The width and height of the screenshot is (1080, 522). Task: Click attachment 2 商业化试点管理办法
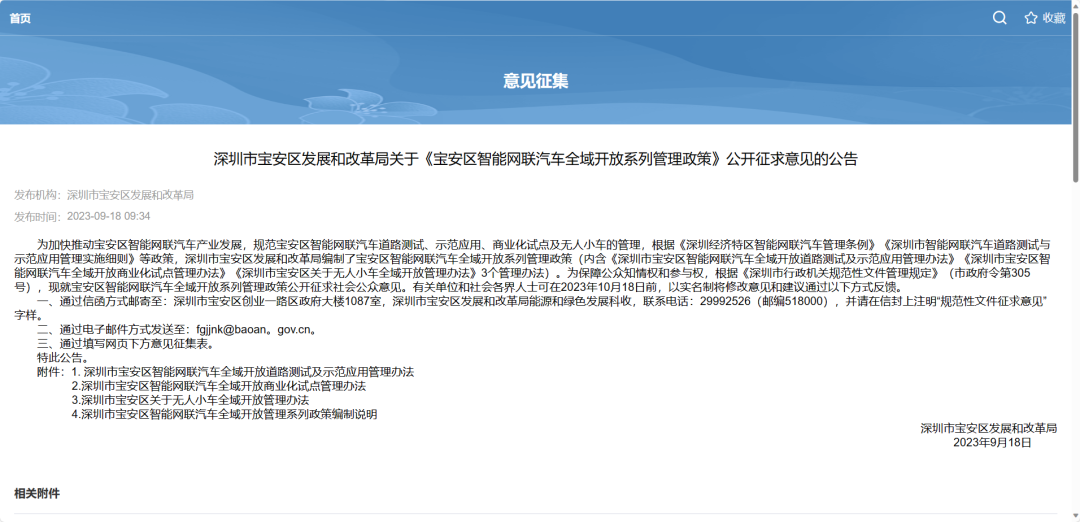(218, 386)
